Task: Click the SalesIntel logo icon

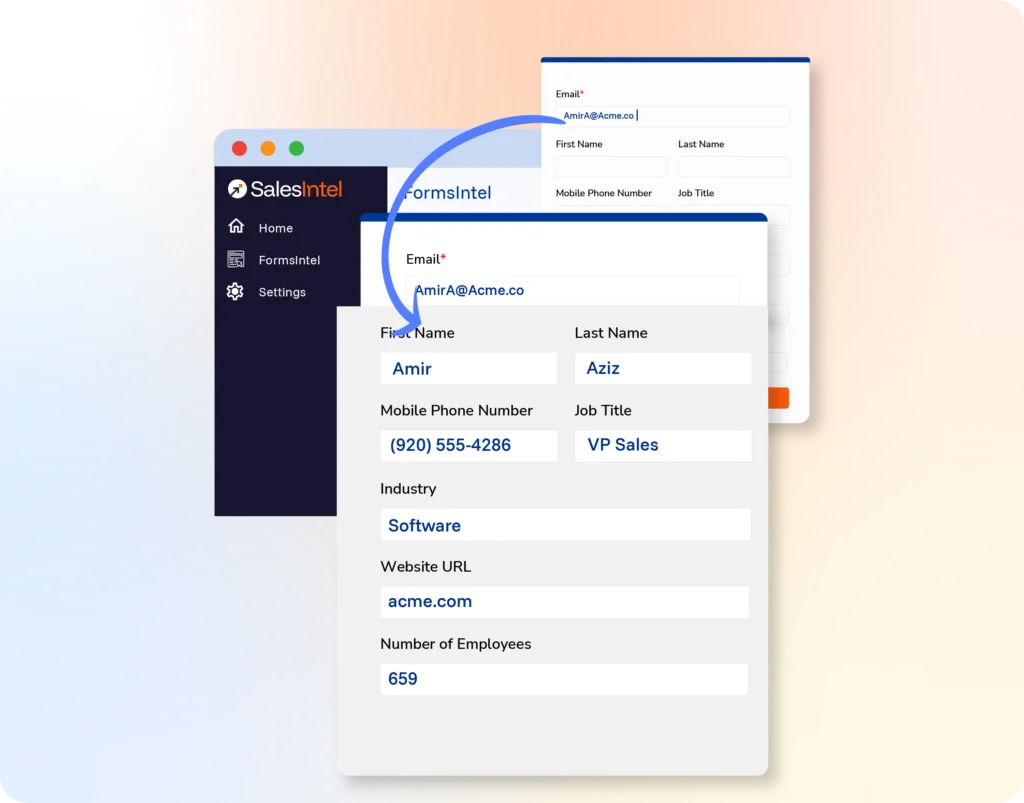Action: [x=237, y=189]
